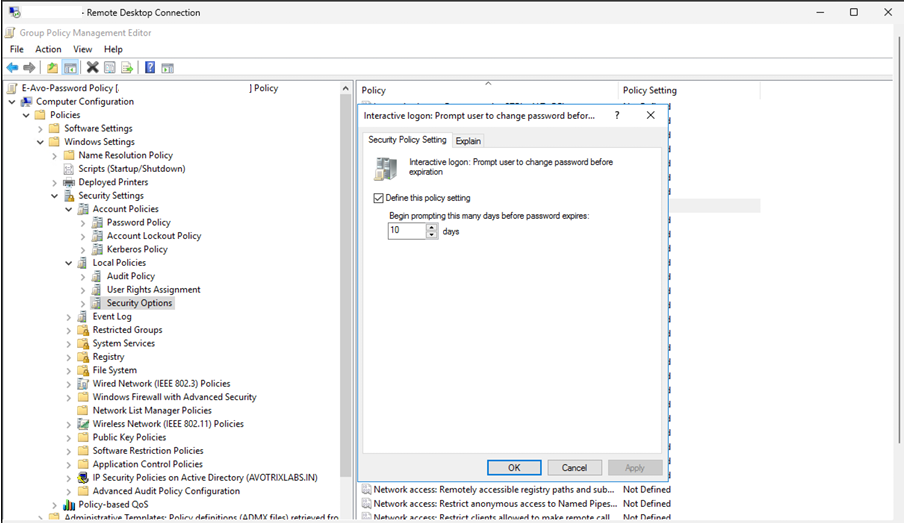Click the Wireless Network (IEEE 802.11) Policies icon
This screenshot has height=528, width=906.
click(x=83, y=424)
